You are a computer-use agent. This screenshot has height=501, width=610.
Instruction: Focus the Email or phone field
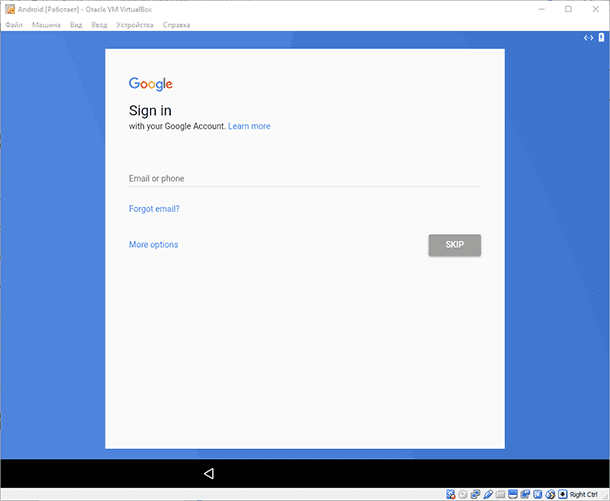[x=305, y=179]
